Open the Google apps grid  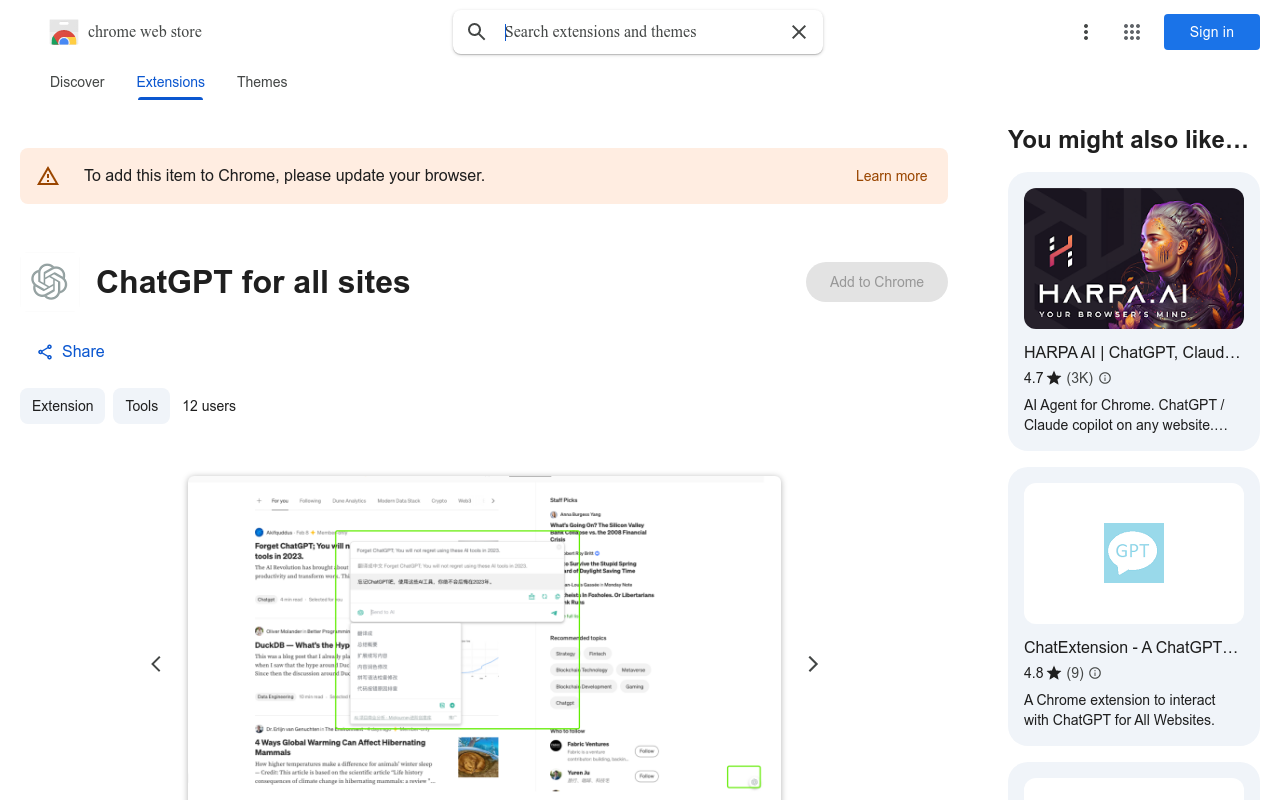(1132, 32)
